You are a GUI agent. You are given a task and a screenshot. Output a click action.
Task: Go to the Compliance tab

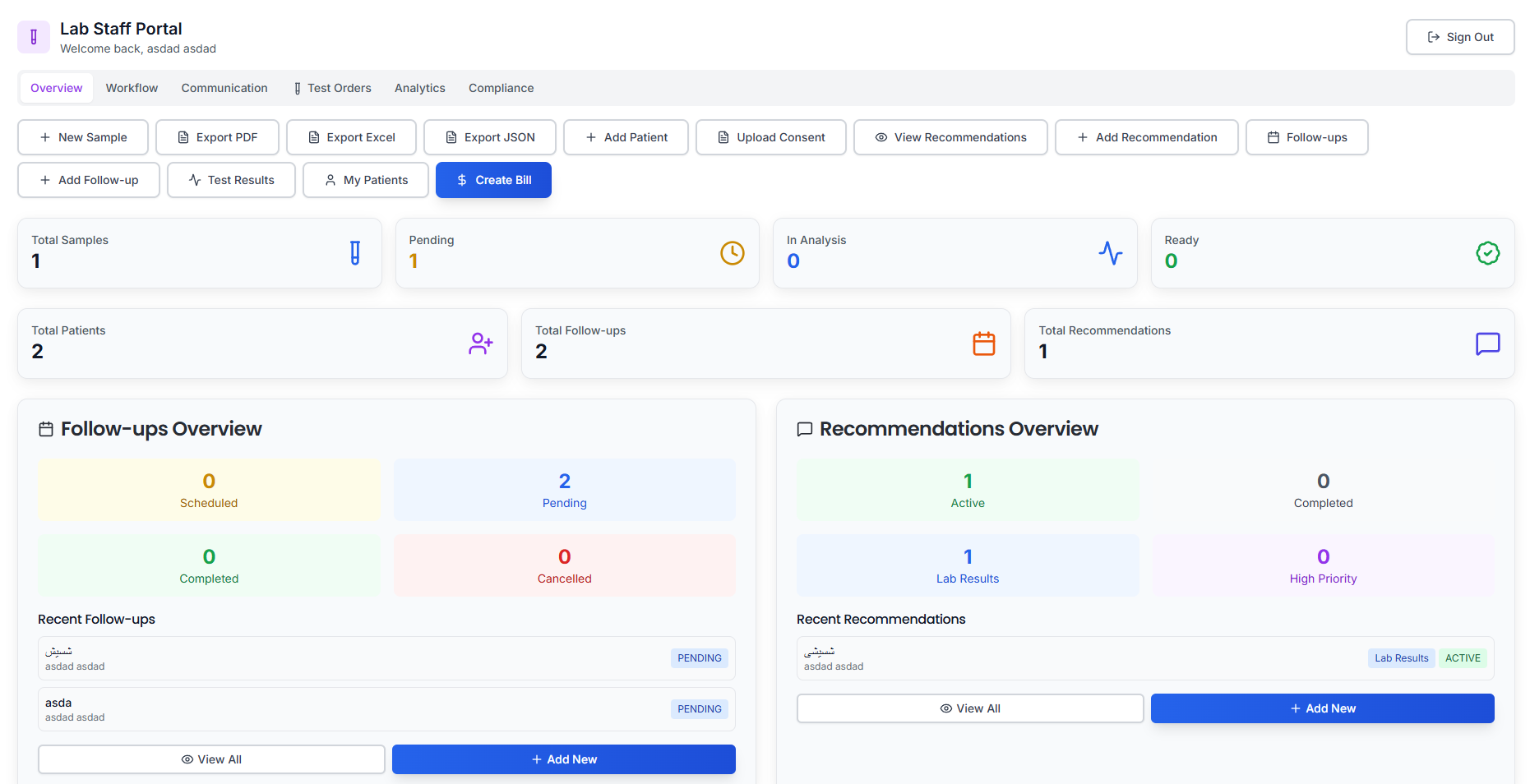coord(501,88)
